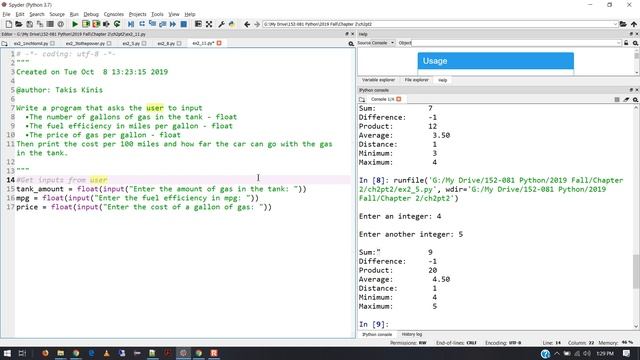Screen dimensions: 640x360
Task: Open editor options search icon
Action: [351, 44]
